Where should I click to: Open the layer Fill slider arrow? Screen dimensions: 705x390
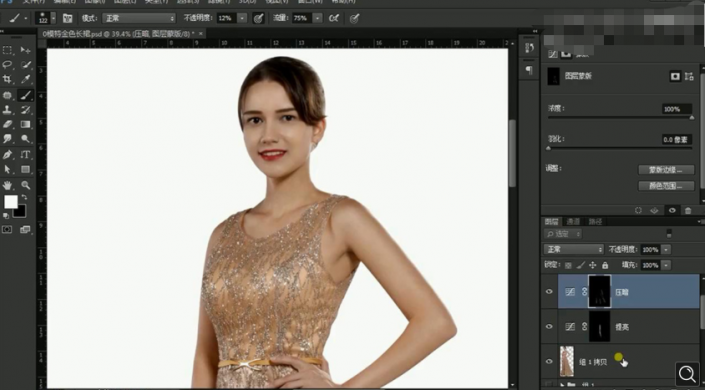[666, 265]
